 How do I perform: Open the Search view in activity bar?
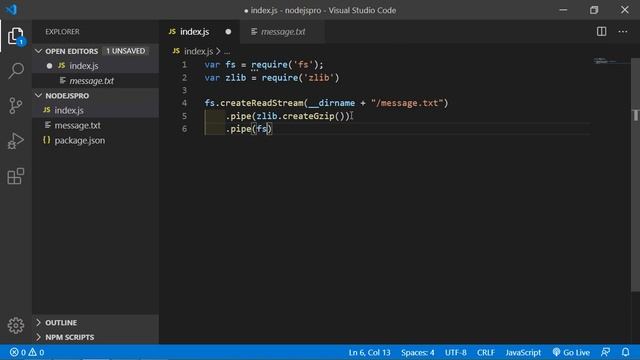(x=16, y=71)
